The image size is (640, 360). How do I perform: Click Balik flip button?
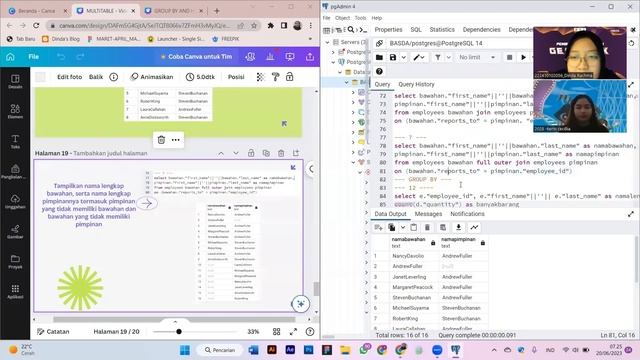(x=96, y=77)
